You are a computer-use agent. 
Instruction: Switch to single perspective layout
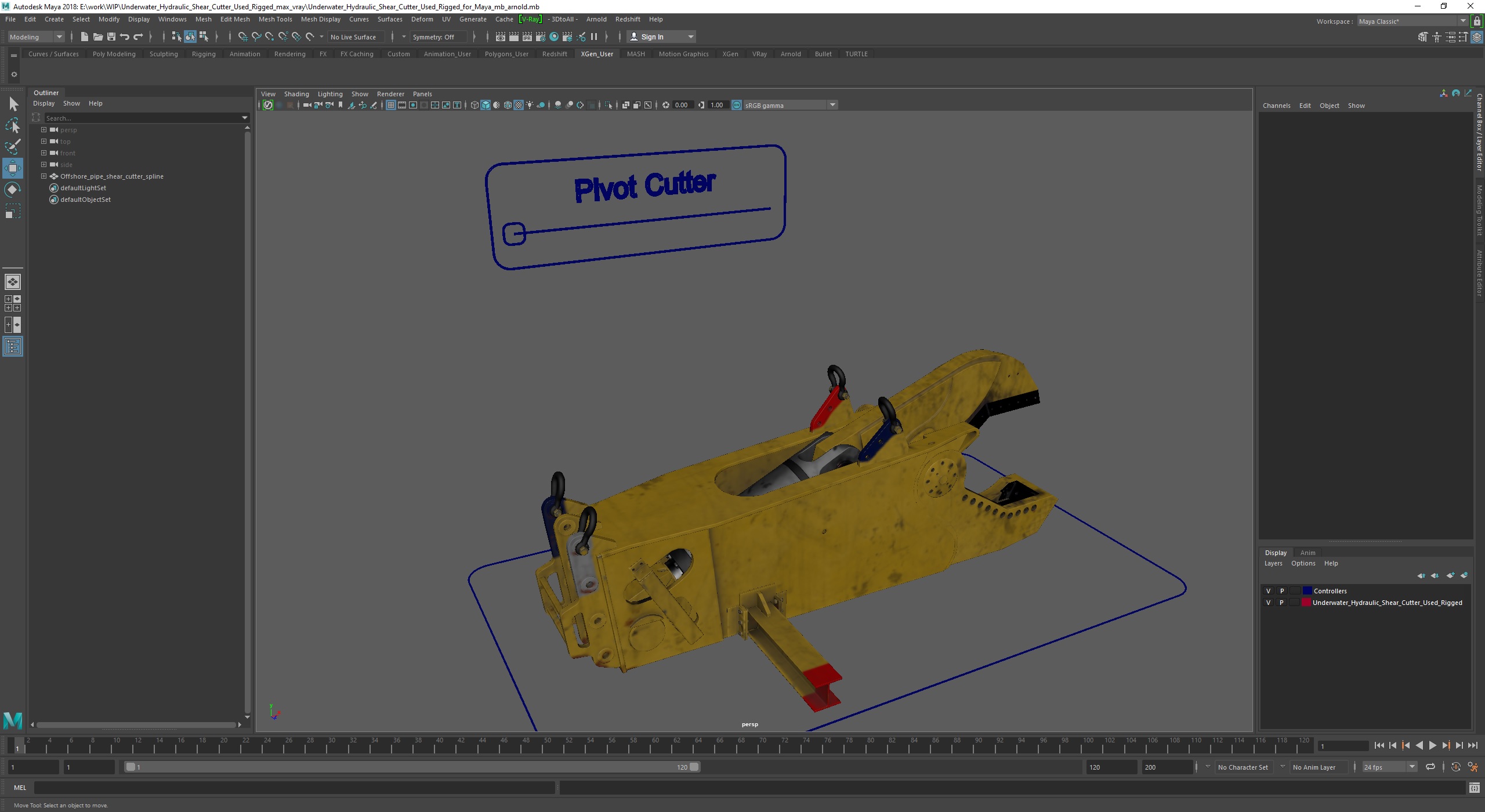pyautogui.click(x=13, y=282)
